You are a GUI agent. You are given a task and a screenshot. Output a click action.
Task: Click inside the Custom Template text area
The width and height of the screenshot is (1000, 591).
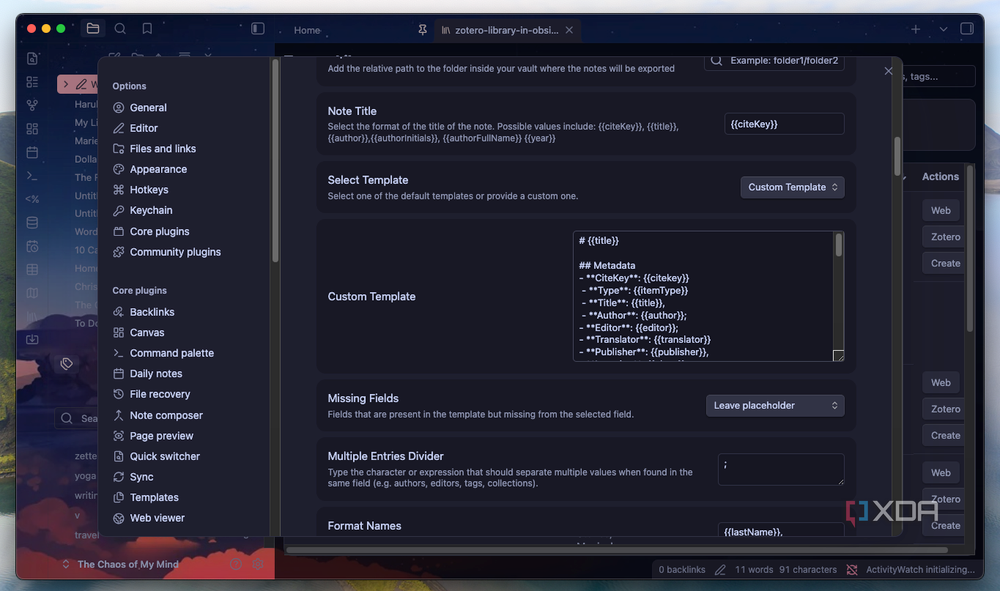(x=703, y=296)
